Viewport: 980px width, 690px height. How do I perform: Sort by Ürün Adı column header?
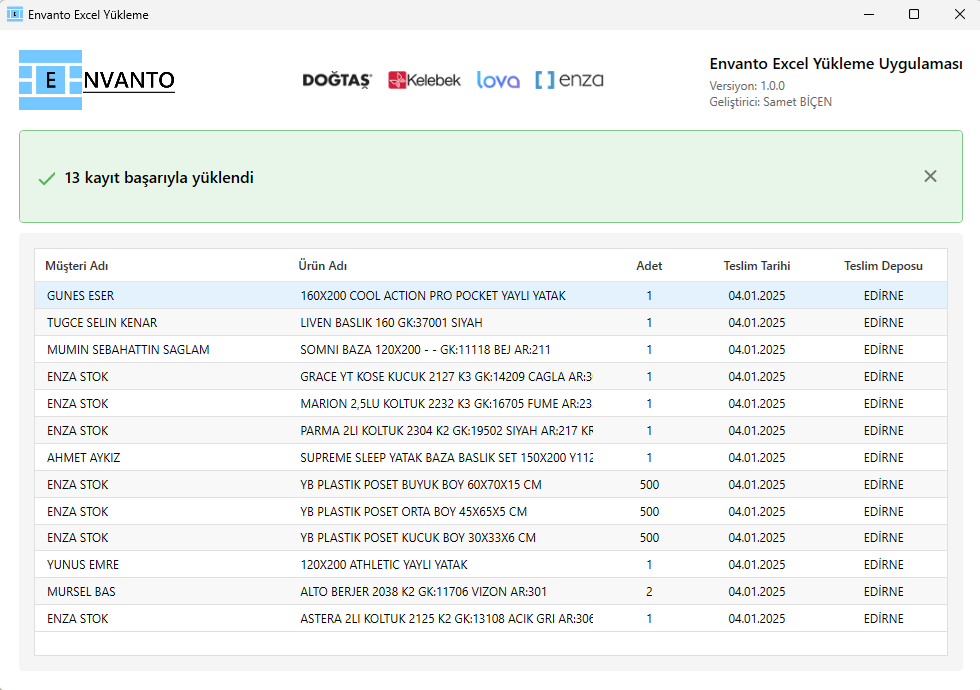[x=323, y=266]
